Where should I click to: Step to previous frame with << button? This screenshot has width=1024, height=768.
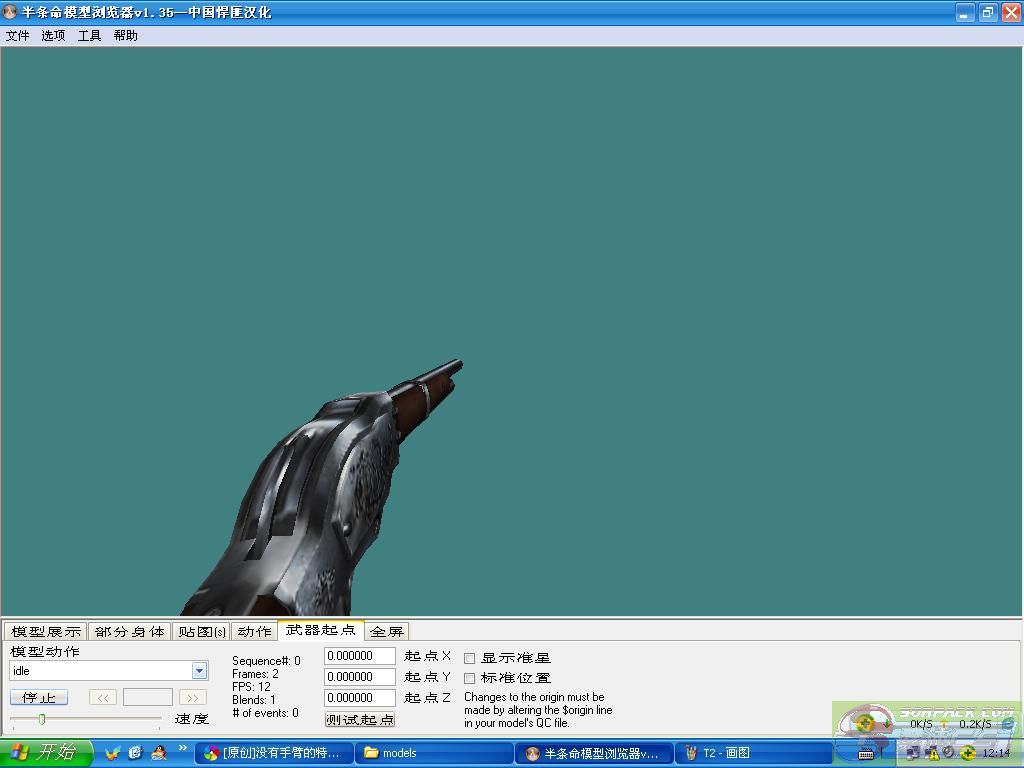[x=102, y=697]
